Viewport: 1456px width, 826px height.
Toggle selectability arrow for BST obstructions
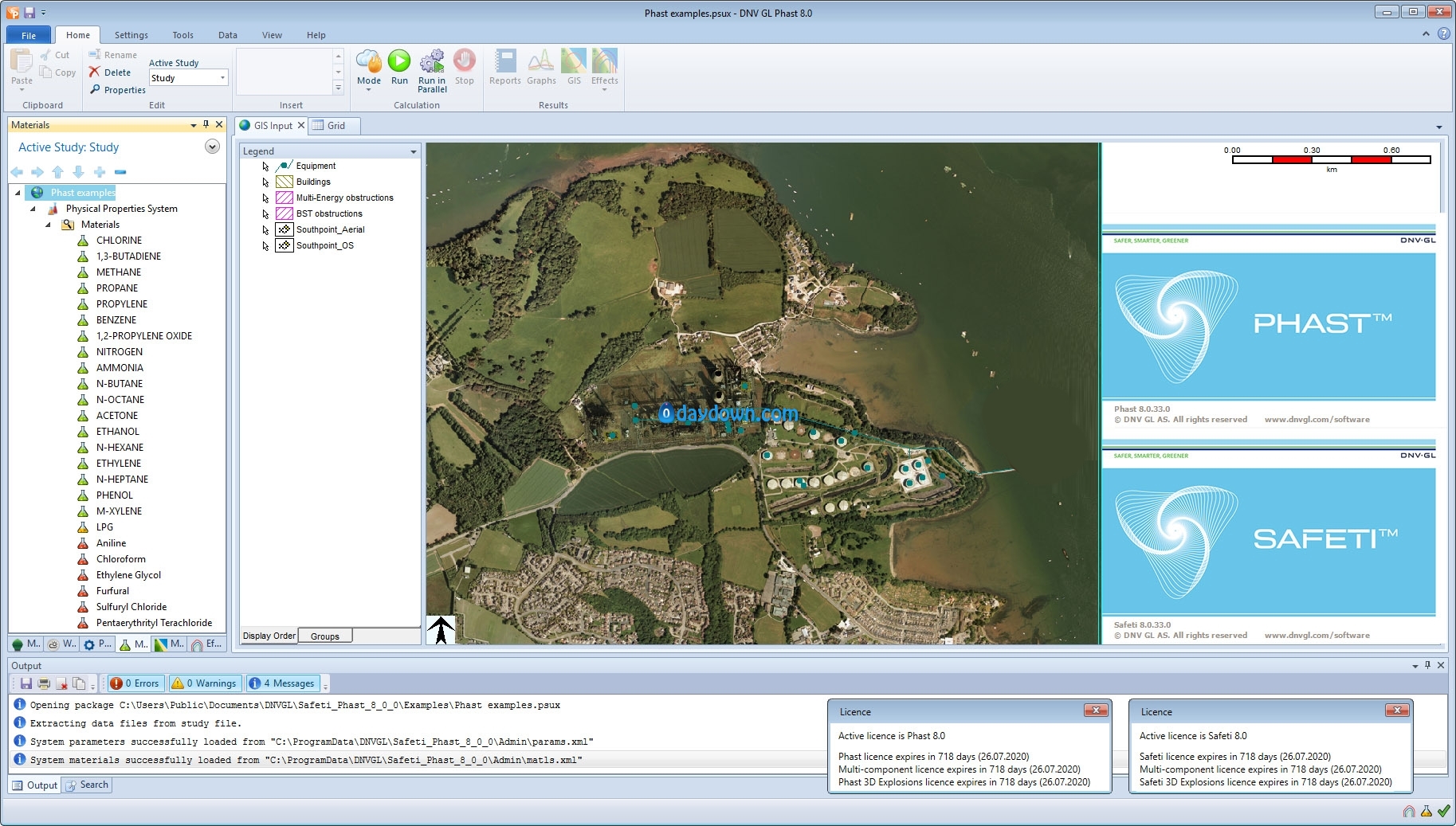pyautogui.click(x=266, y=214)
